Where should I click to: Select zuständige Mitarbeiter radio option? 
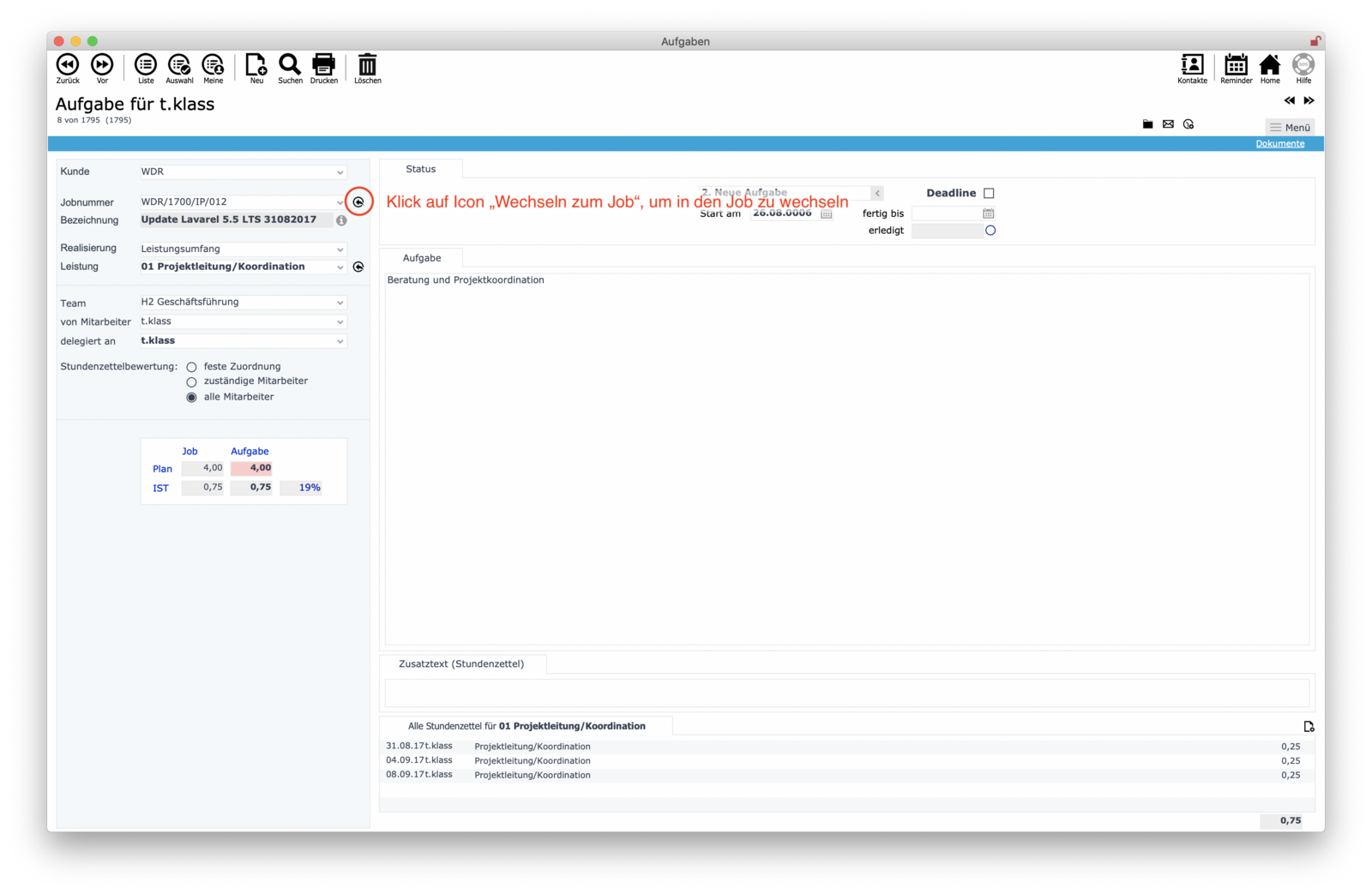(x=192, y=381)
